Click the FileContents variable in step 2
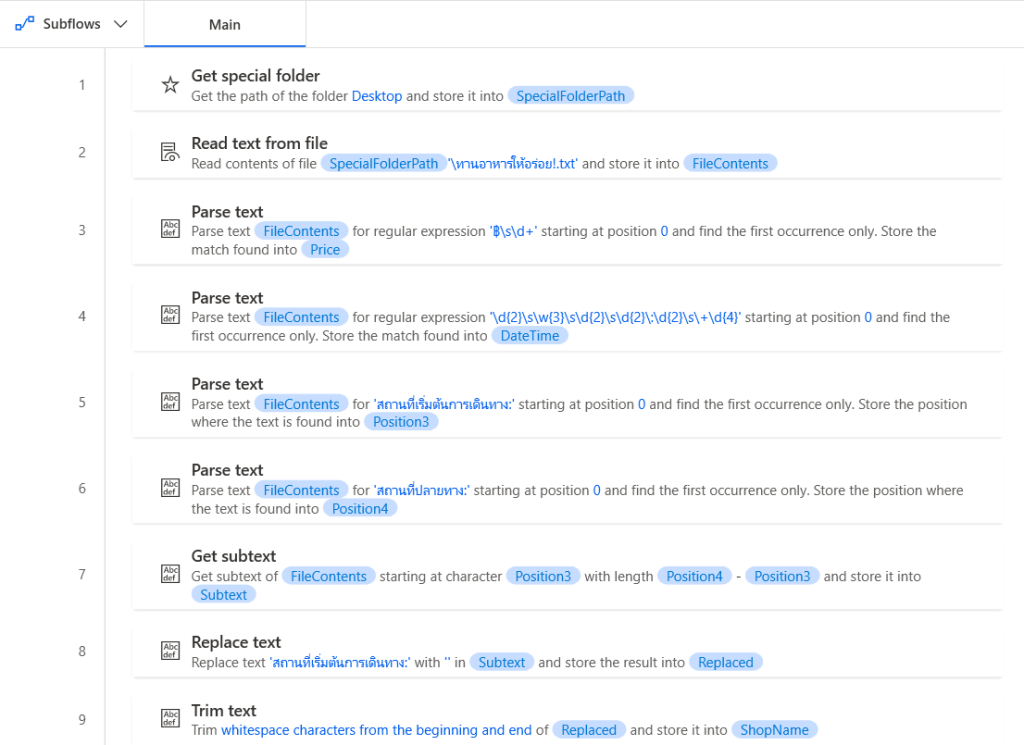The height and width of the screenshot is (745, 1024). pyautogui.click(x=730, y=164)
